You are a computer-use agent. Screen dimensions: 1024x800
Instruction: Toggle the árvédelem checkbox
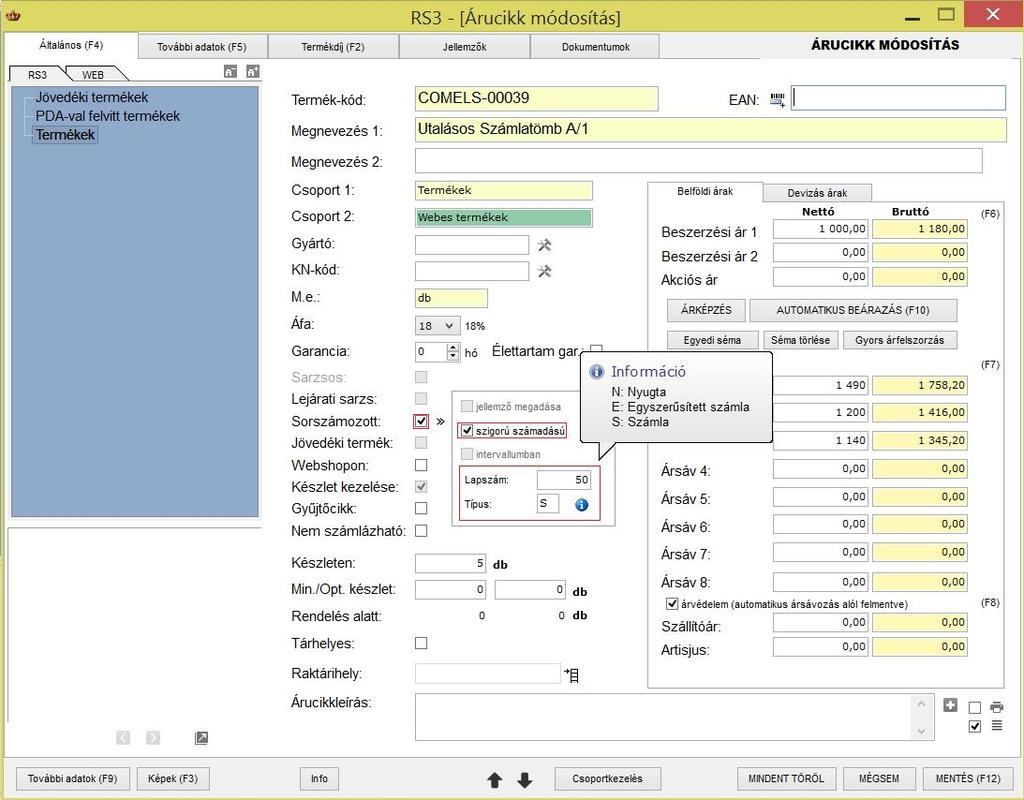(671, 604)
